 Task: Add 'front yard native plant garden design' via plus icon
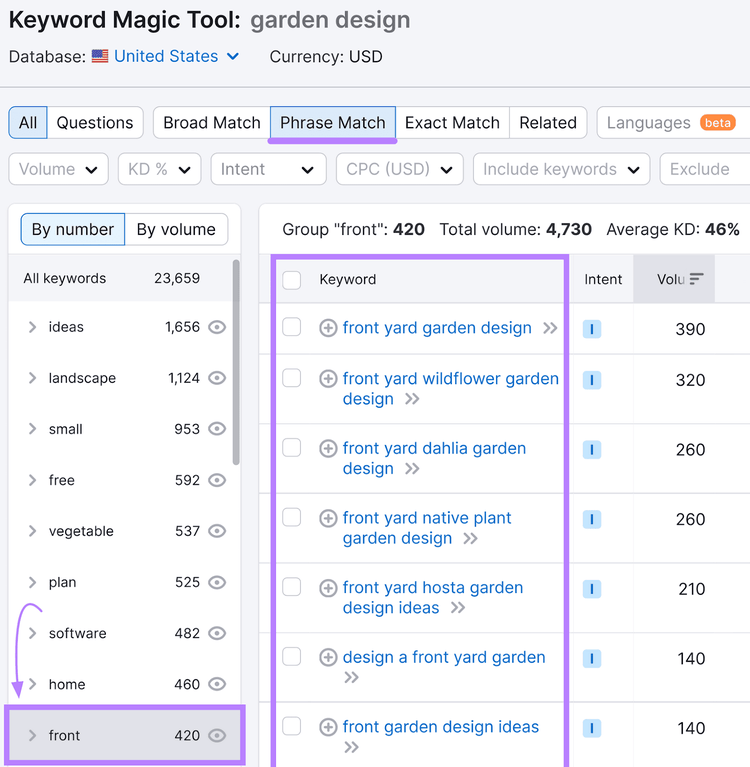tap(328, 518)
